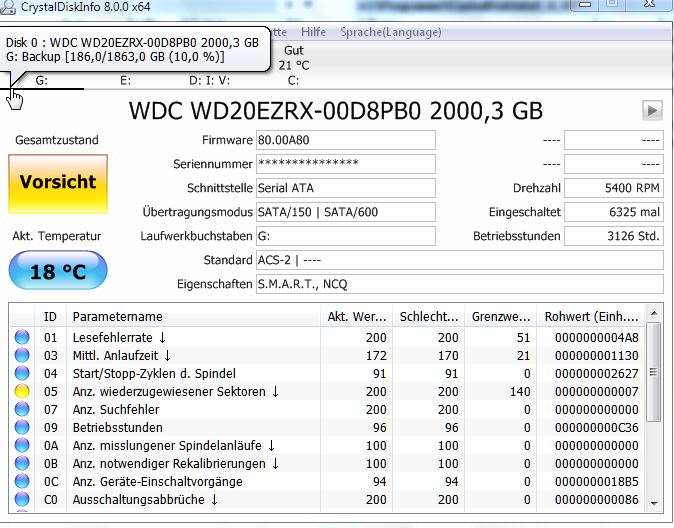Click the Eigenschaften field S.M.A.R.T., NCQ

(460, 284)
